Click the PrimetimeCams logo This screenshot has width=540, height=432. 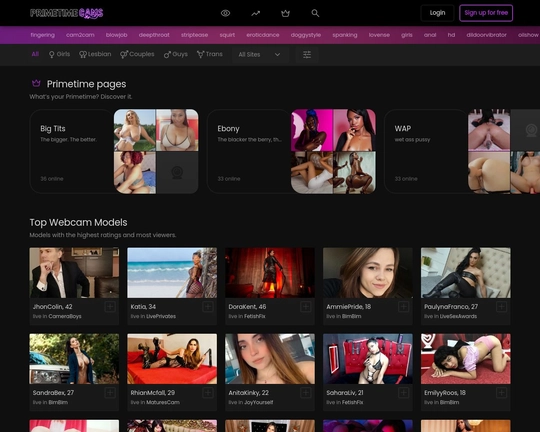click(66, 13)
